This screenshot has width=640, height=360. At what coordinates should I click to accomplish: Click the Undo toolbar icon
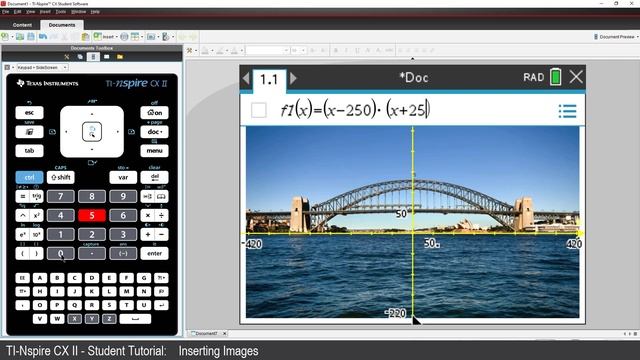(x=42, y=37)
